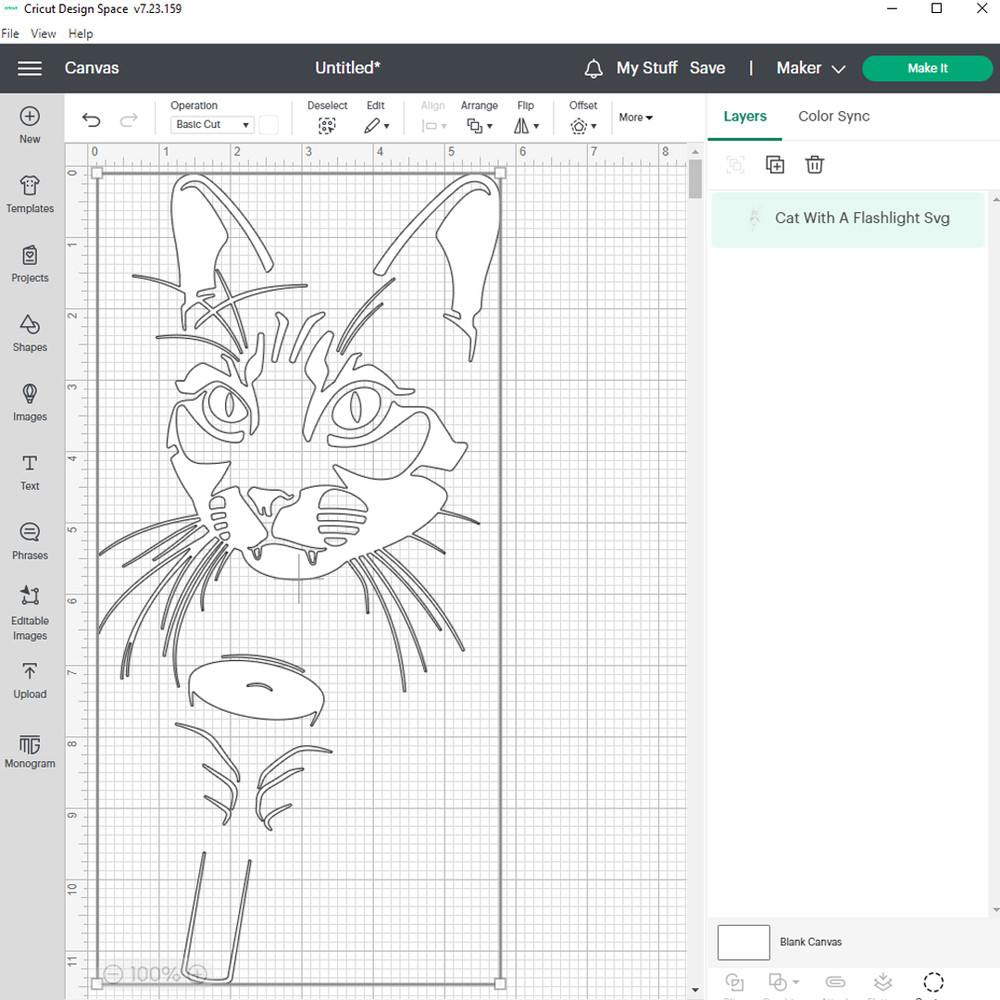Open the Shapes tool
Screen dimensions: 1000x1000
[30, 333]
